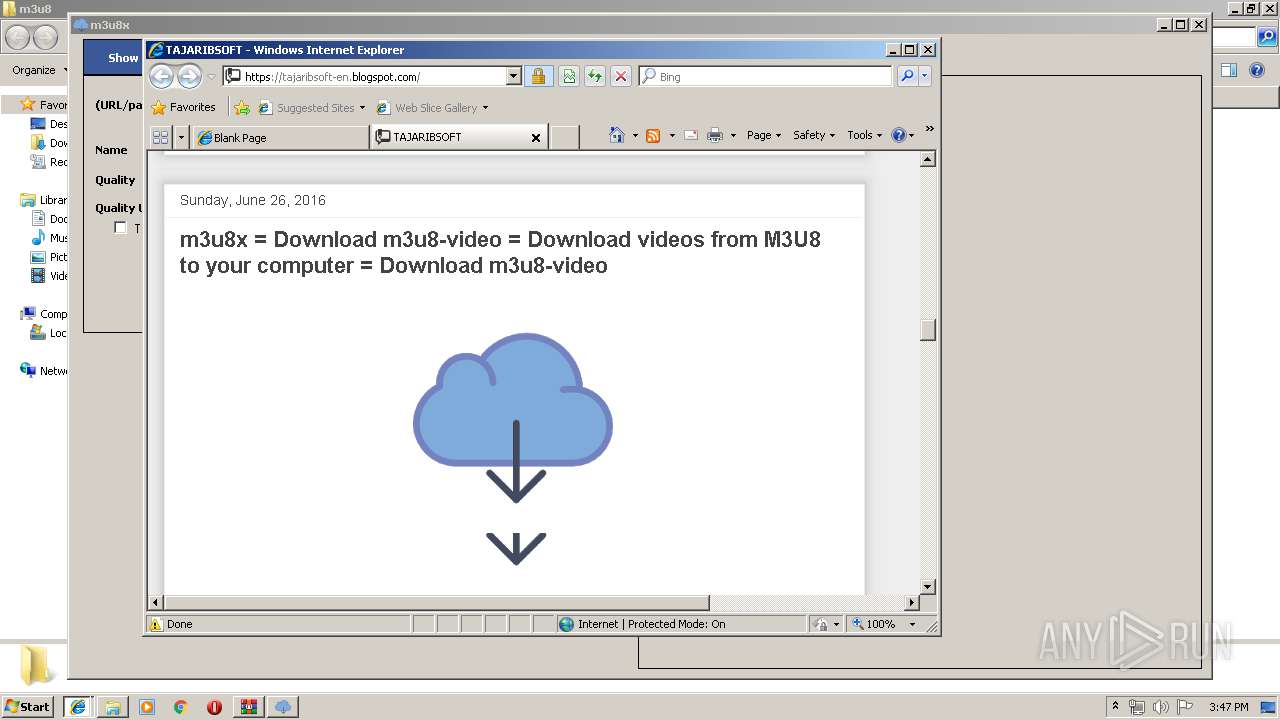Open the Home button dropdown arrow

click(634, 135)
